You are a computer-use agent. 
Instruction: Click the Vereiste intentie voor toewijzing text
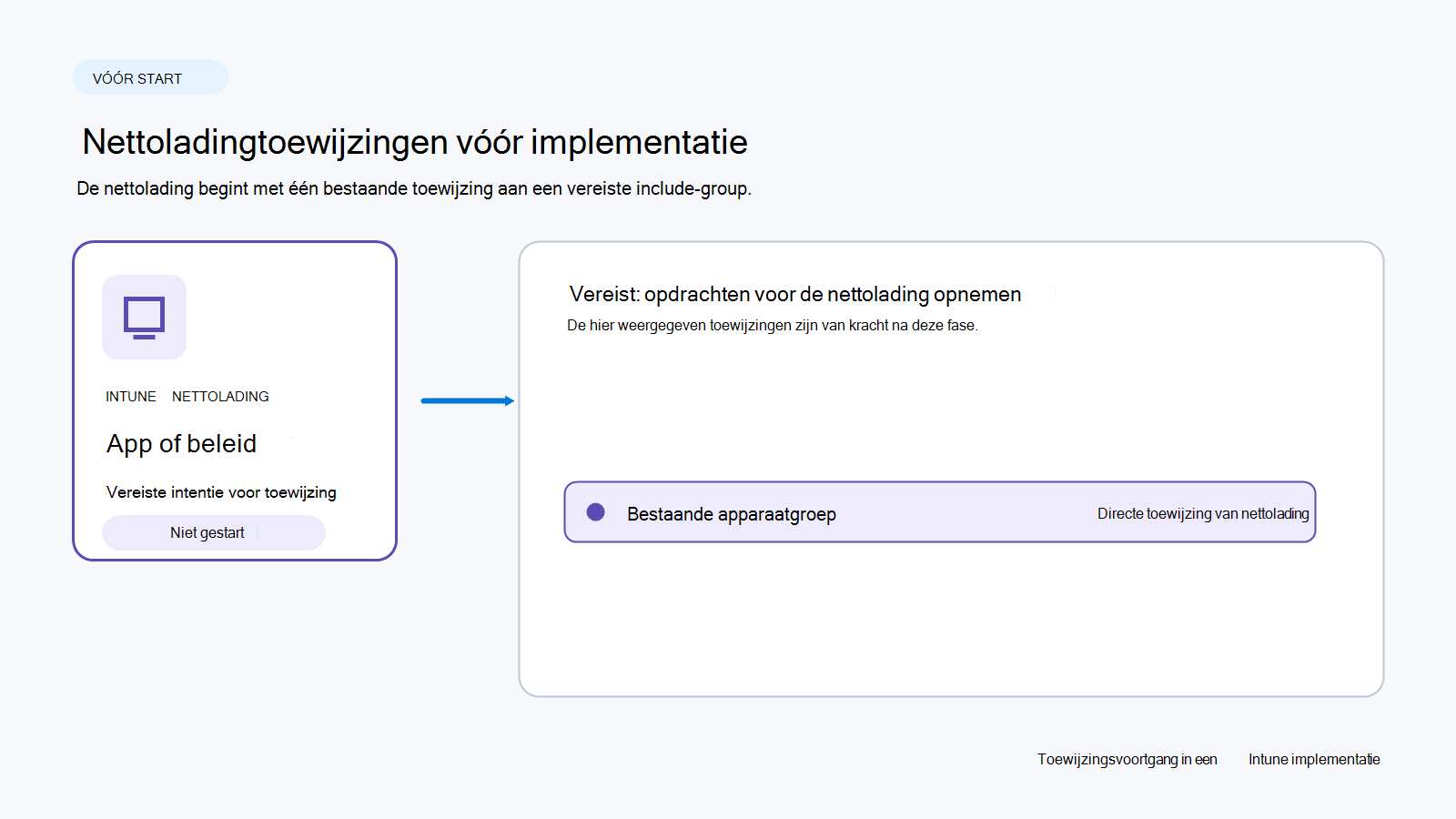point(221,492)
